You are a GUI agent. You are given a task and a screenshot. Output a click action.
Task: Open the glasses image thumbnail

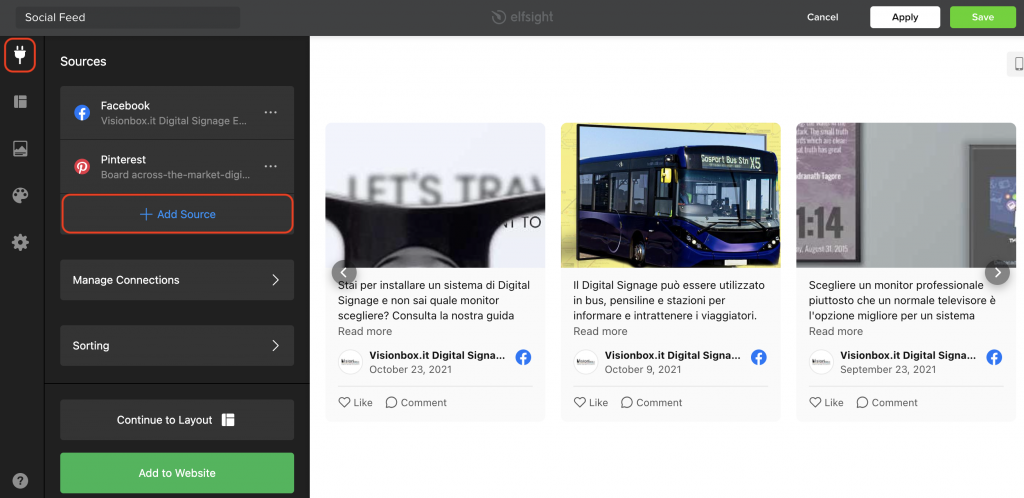(x=435, y=195)
